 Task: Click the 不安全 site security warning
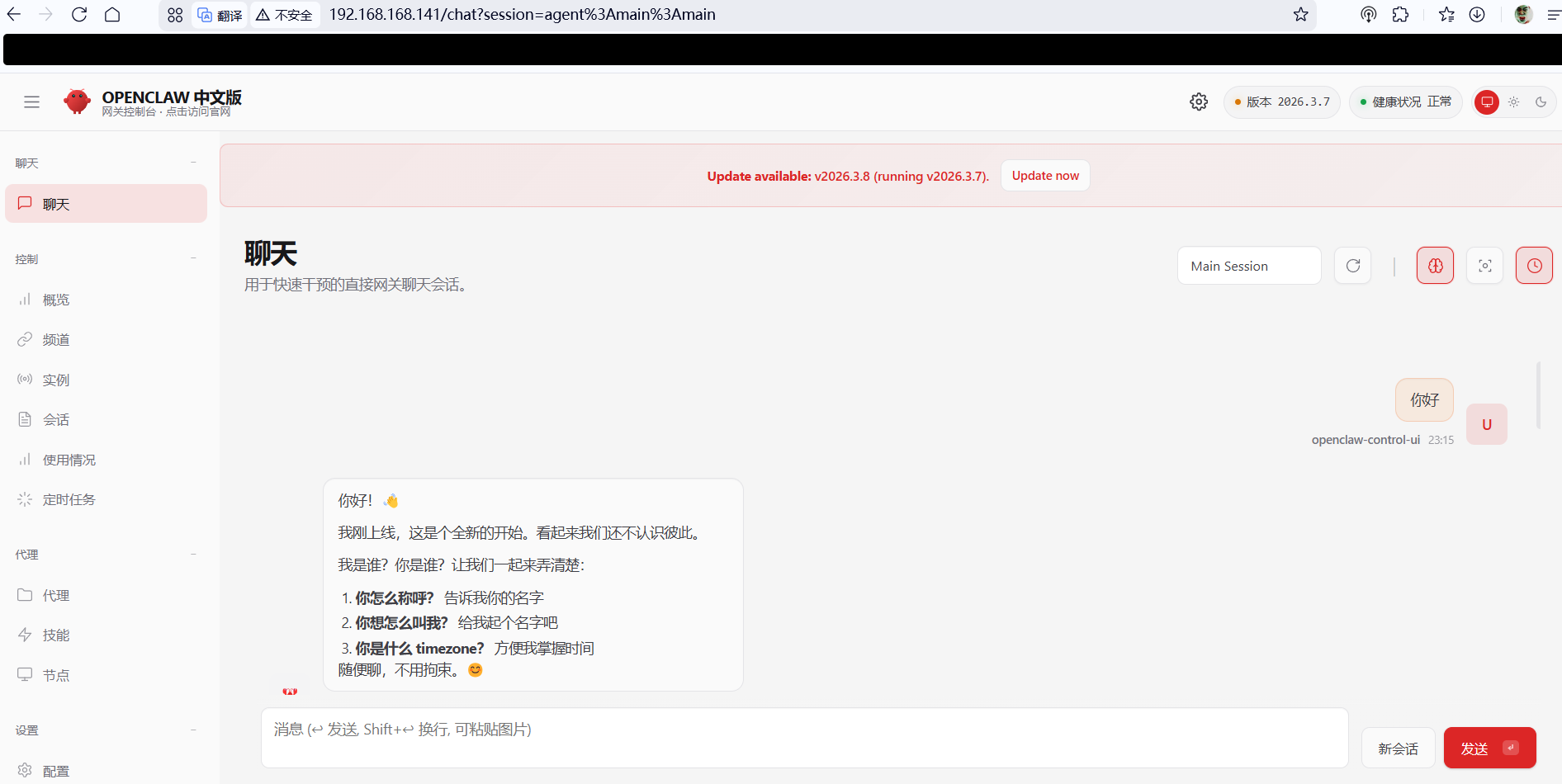click(285, 15)
